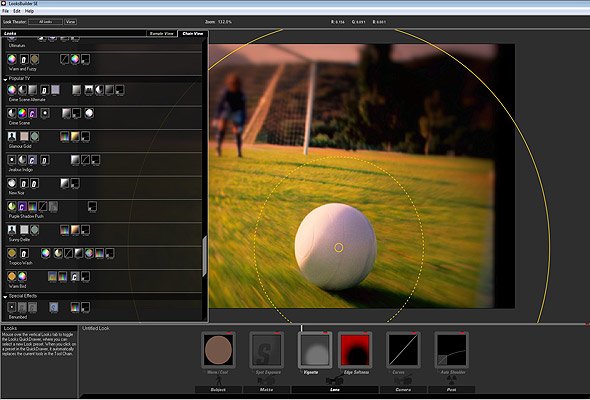Click the spot dot icon in Jealous Indigo
The width and height of the screenshot is (590, 400).
click(x=12, y=160)
